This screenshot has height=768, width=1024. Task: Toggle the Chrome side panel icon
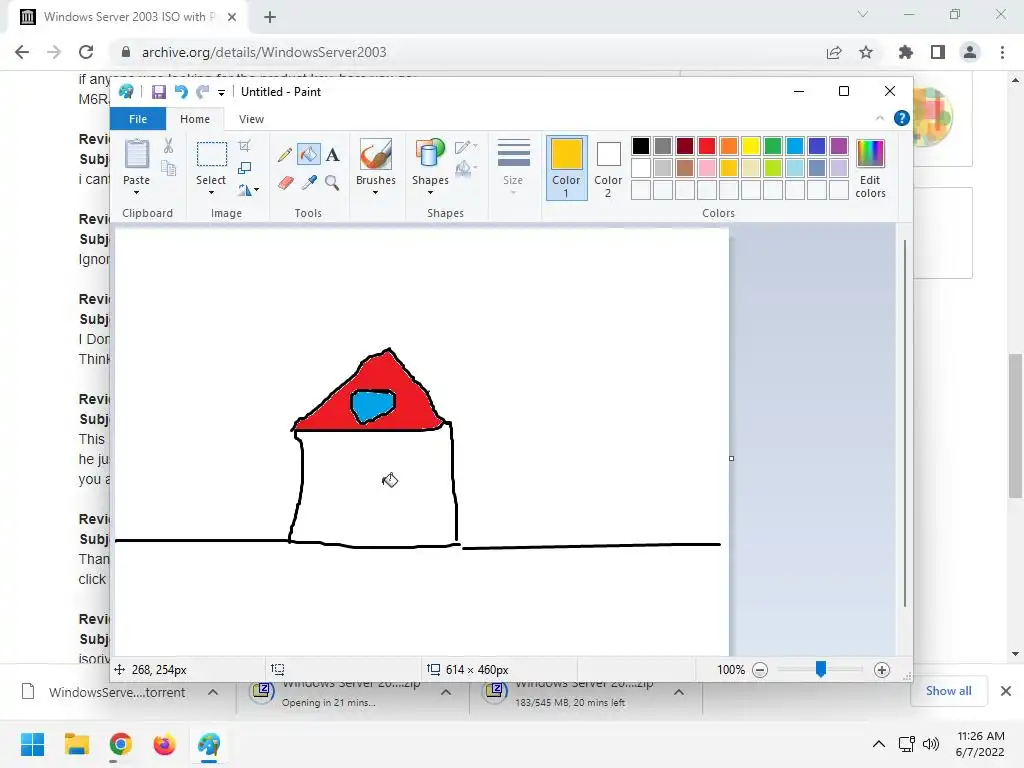pos(938,52)
